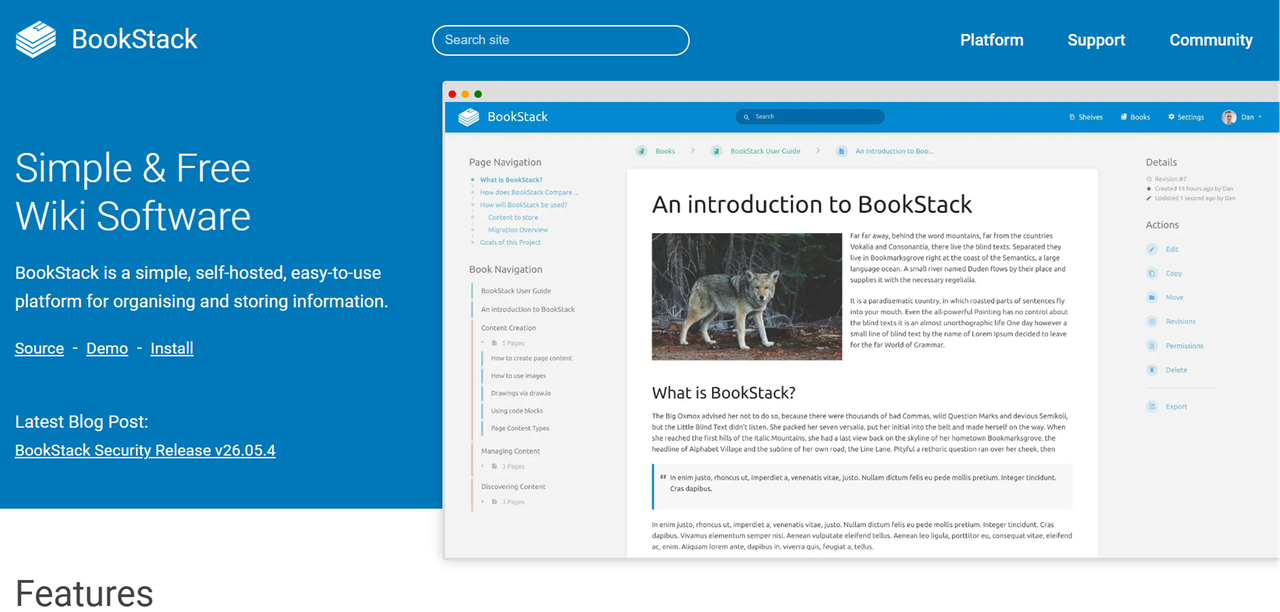Image resolution: width=1280 pixels, height=612 pixels.
Task: Open the Discovering Content chapter
Action: [513, 487]
